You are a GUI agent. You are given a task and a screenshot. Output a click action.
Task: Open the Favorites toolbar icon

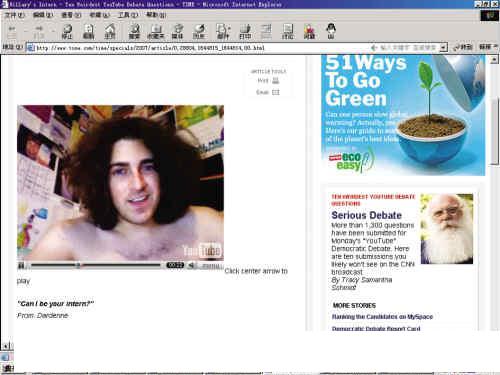[156, 32]
